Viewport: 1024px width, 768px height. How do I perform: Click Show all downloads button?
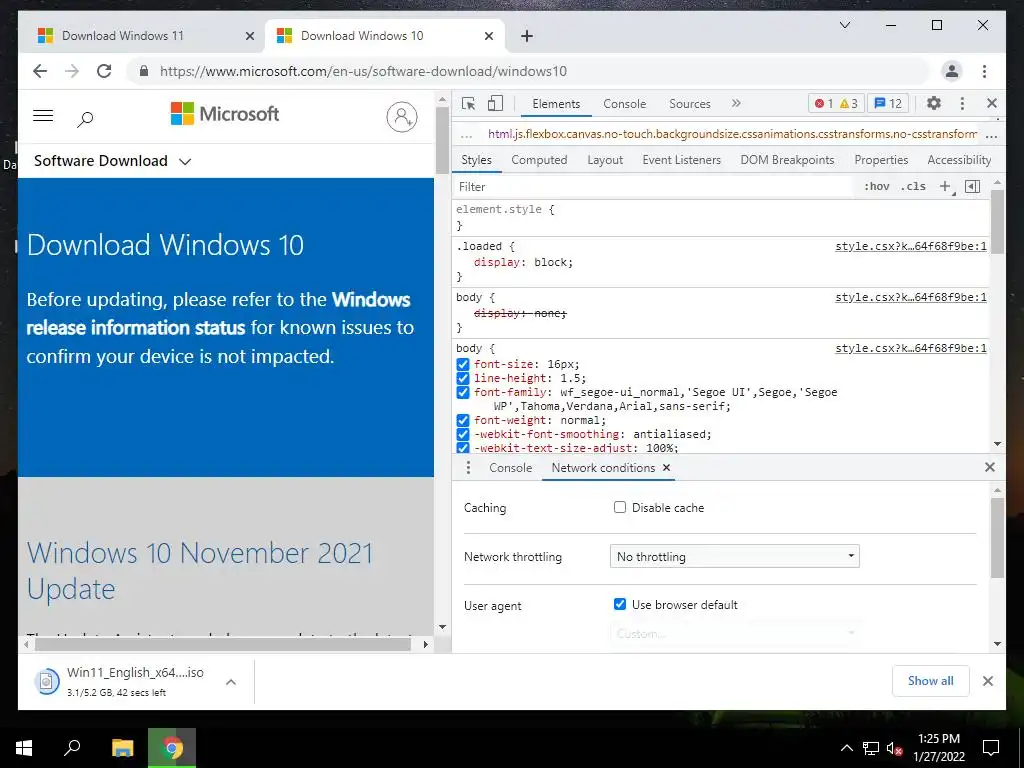point(931,680)
